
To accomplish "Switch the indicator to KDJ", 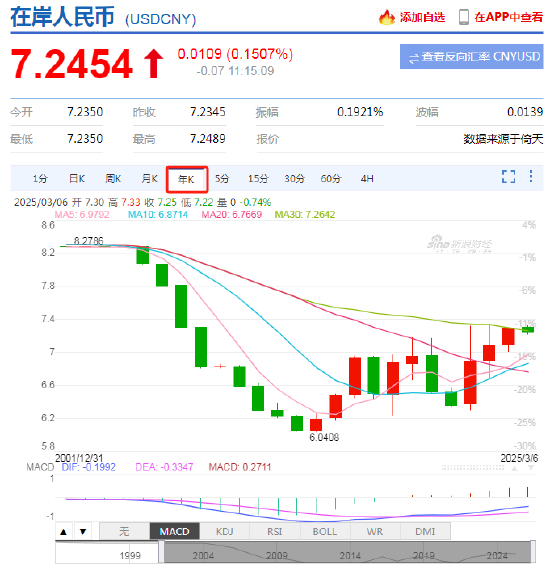I will [225, 532].
